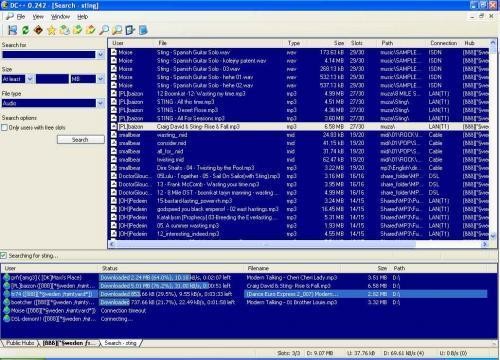Click the folder icon with green check mark
Image resolution: width=500 pixels, height=360 pixels.
click(x=78, y=30)
